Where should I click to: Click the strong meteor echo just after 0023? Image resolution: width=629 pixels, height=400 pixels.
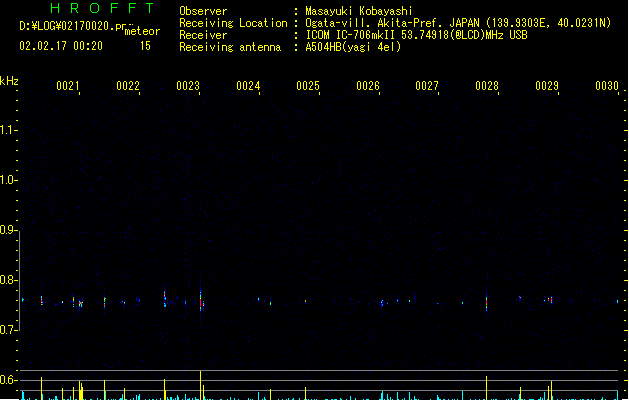[201, 302]
